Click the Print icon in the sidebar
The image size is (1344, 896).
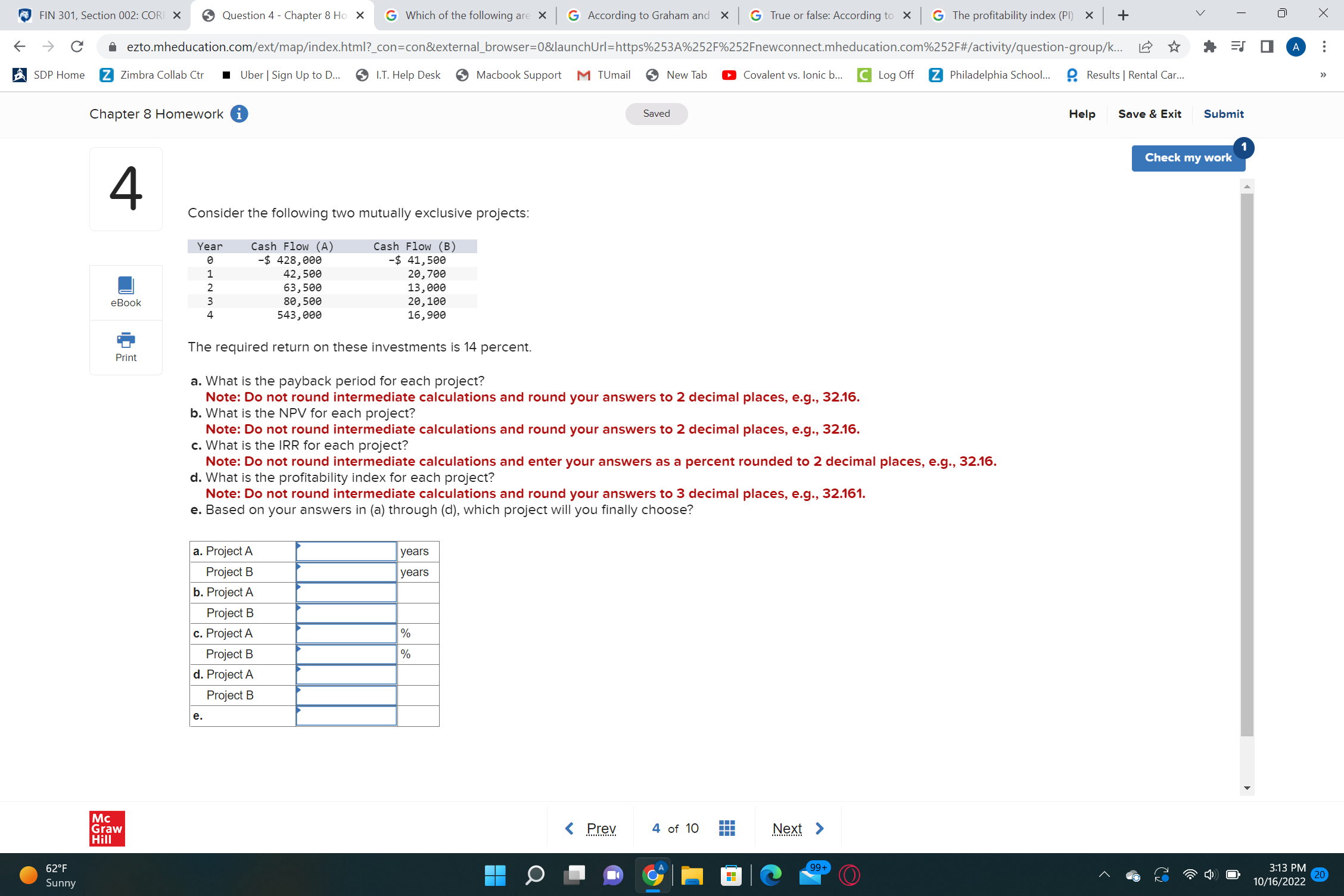(x=125, y=346)
